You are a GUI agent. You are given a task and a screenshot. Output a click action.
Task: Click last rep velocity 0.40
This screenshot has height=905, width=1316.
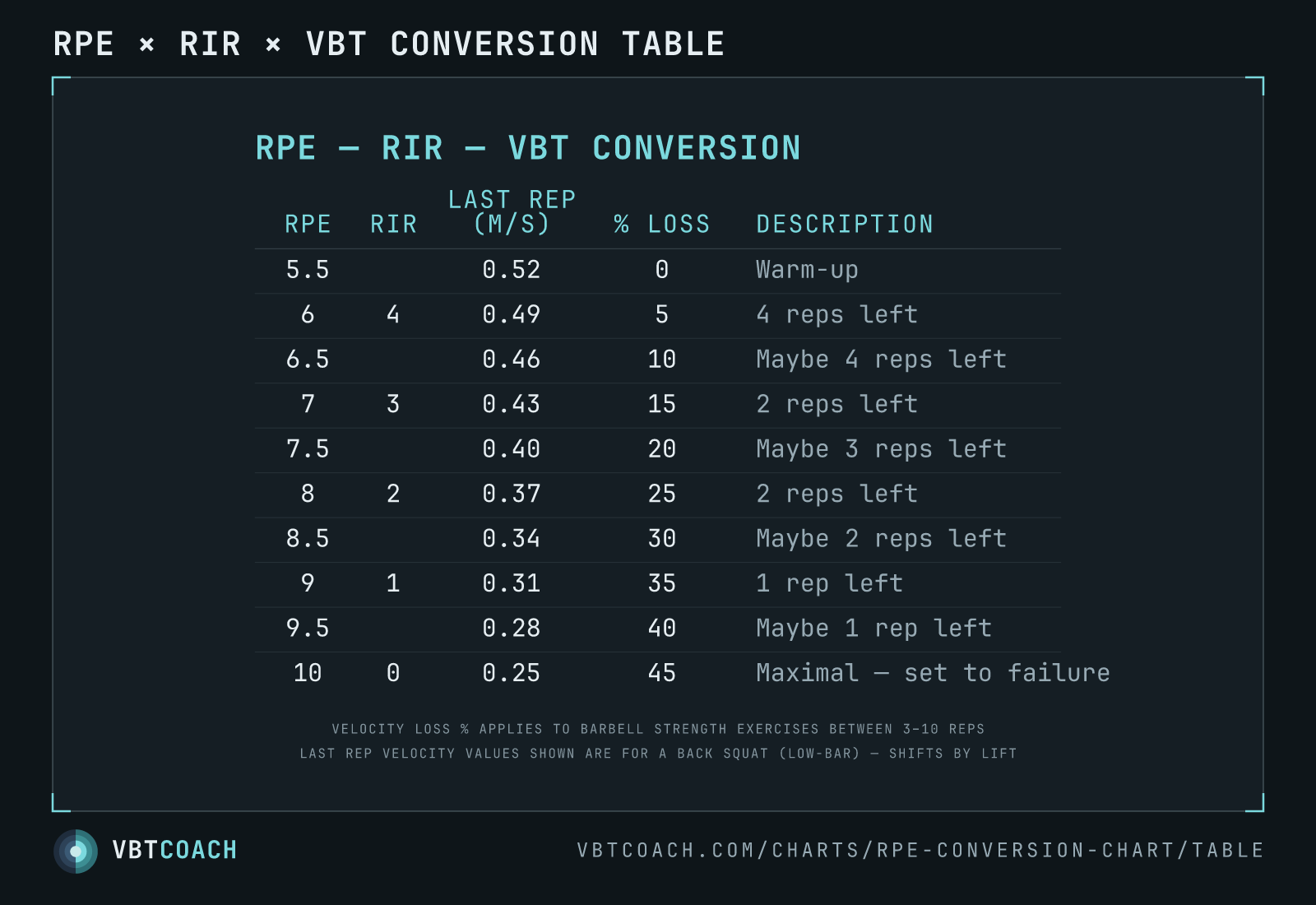tap(512, 449)
